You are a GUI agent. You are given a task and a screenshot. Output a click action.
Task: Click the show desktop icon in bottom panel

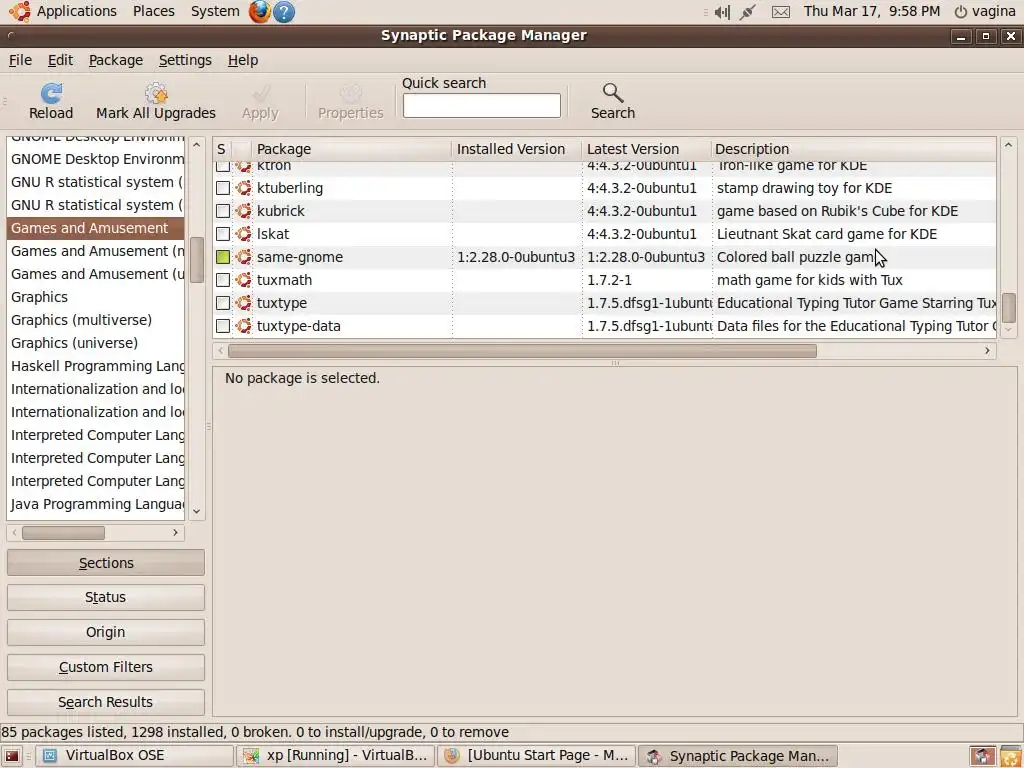pyautogui.click(x=12, y=756)
